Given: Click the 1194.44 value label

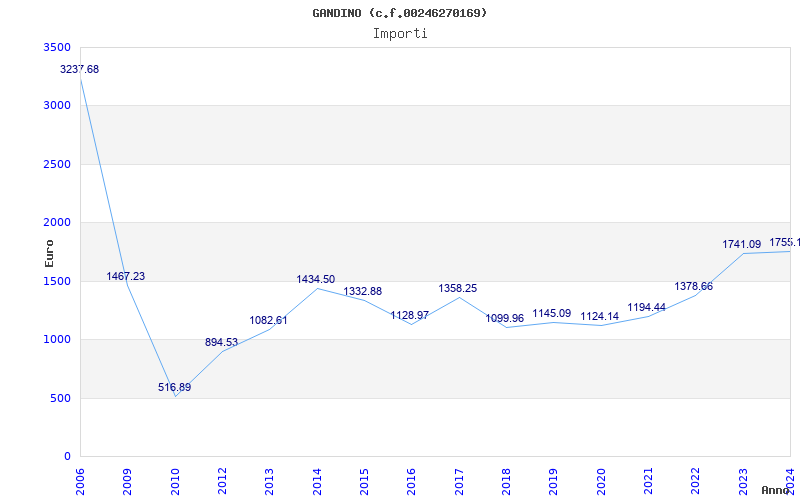Looking at the screenshot, I should [646, 308].
